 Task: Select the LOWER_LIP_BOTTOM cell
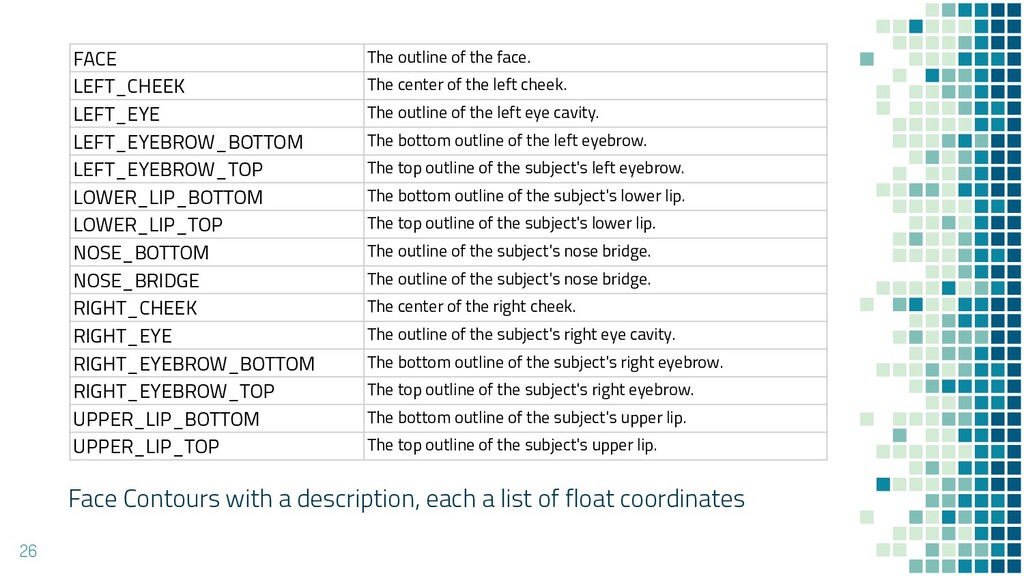click(x=168, y=198)
